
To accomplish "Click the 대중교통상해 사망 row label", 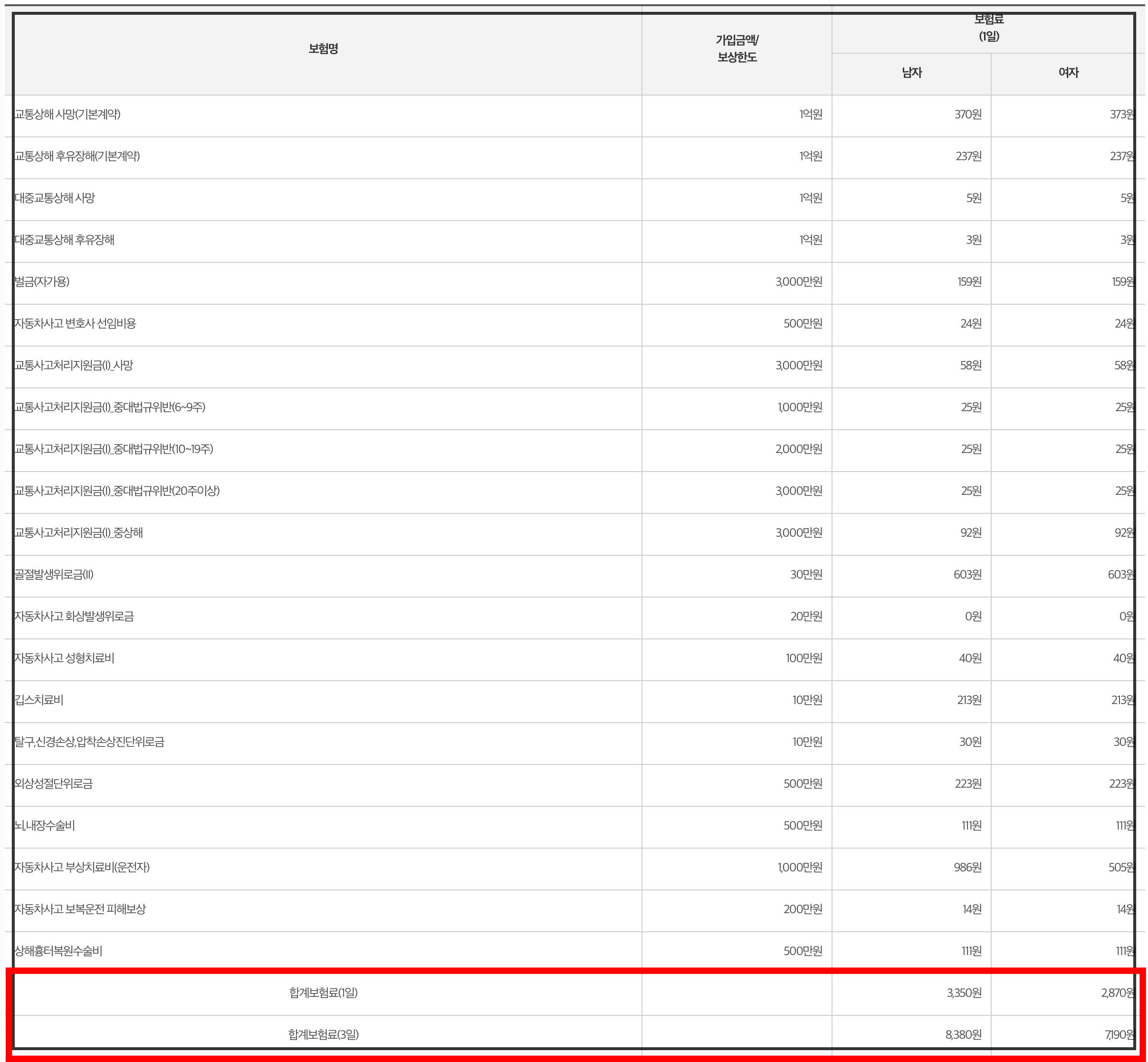I will (x=55, y=198).
